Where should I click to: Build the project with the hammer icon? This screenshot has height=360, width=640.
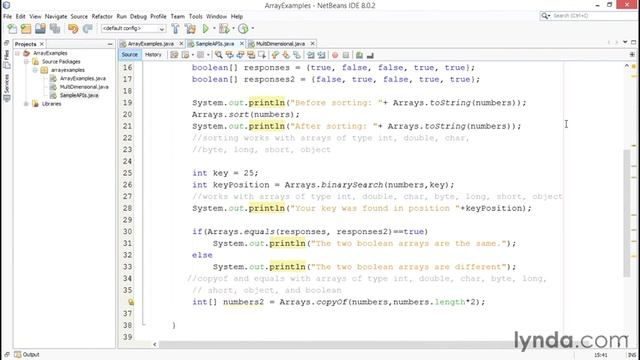point(176,29)
